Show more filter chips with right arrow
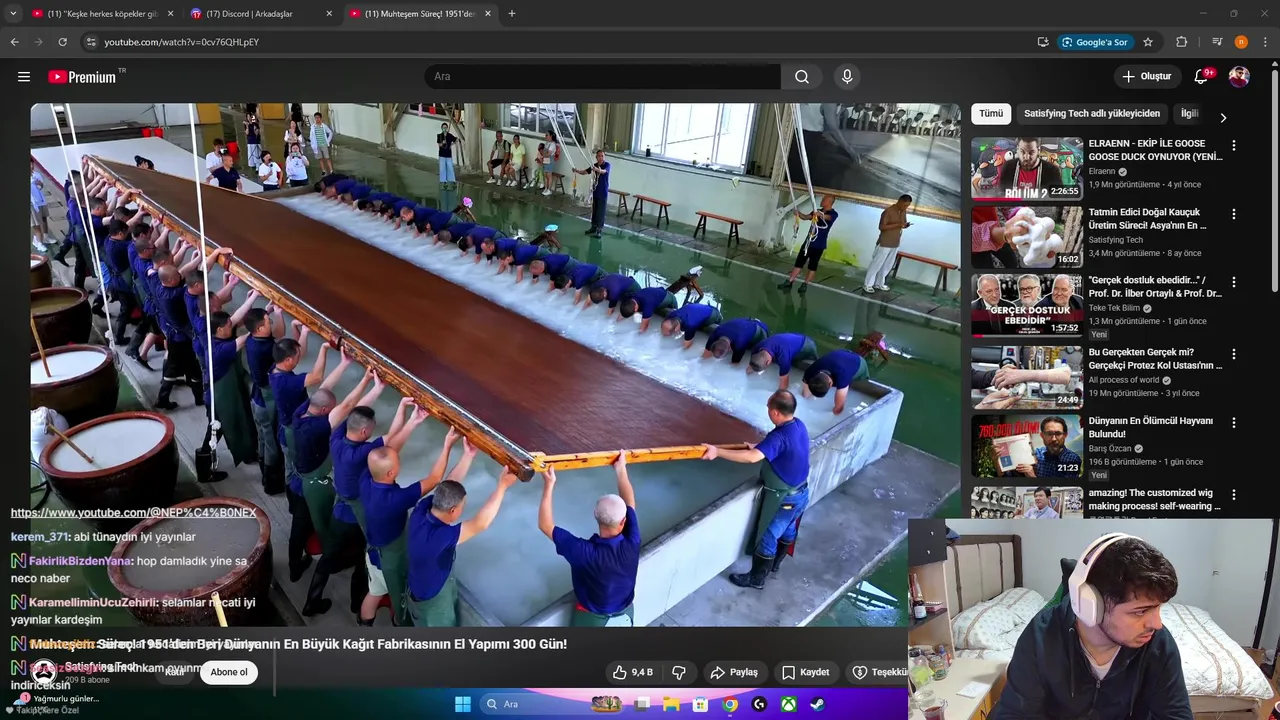The height and width of the screenshot is (720, 1280). [x=1222, y=117]
